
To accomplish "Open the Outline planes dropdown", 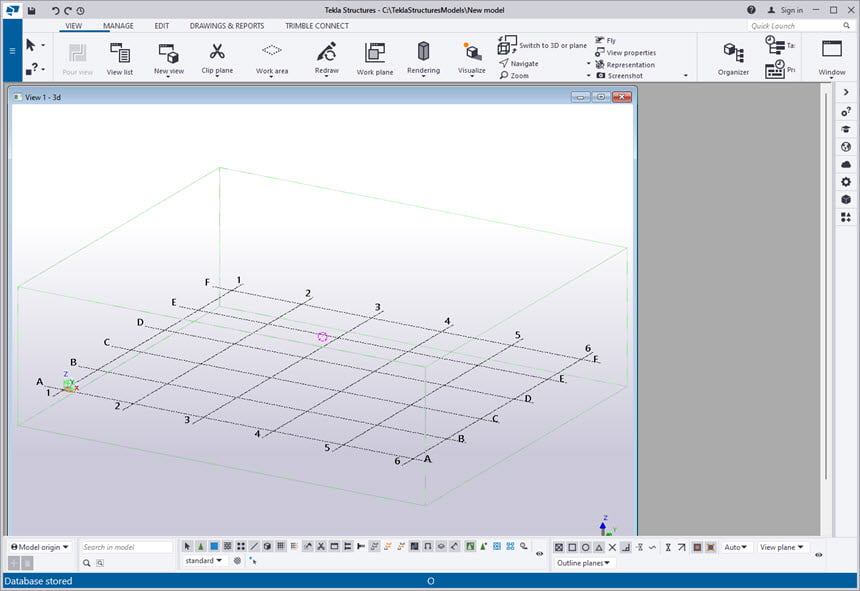I will (583, 563).
